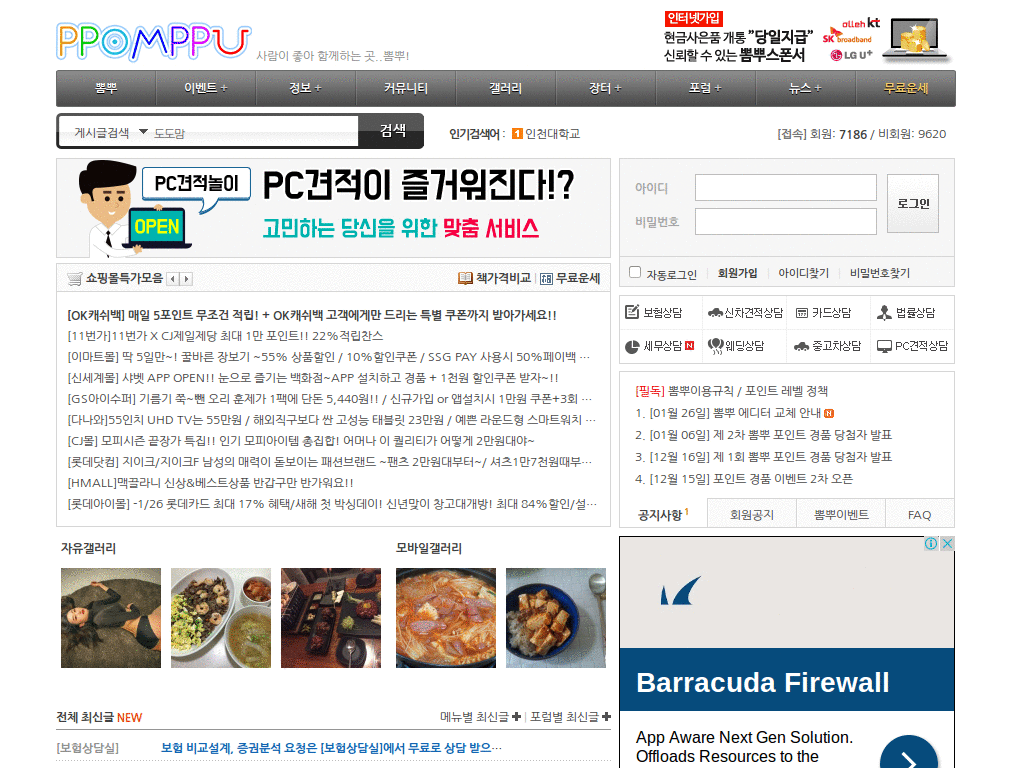Image resolution: width=1024 pixels, height=768 pixels.
Task: Open first 자유갤러리 thumbnail of reclining woman
Action: [x=111, y=618]
